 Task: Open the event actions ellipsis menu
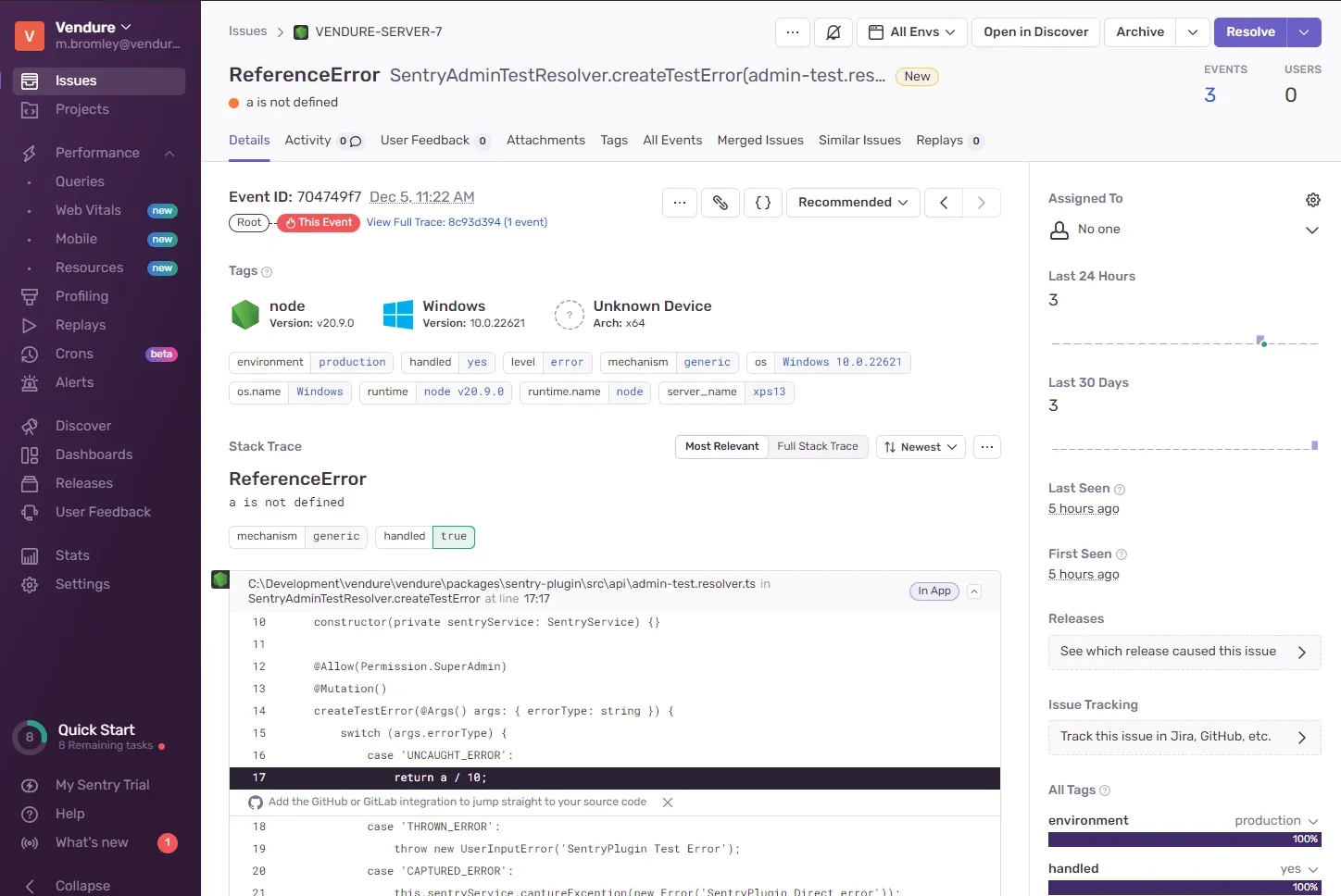(x=680, y=203)
